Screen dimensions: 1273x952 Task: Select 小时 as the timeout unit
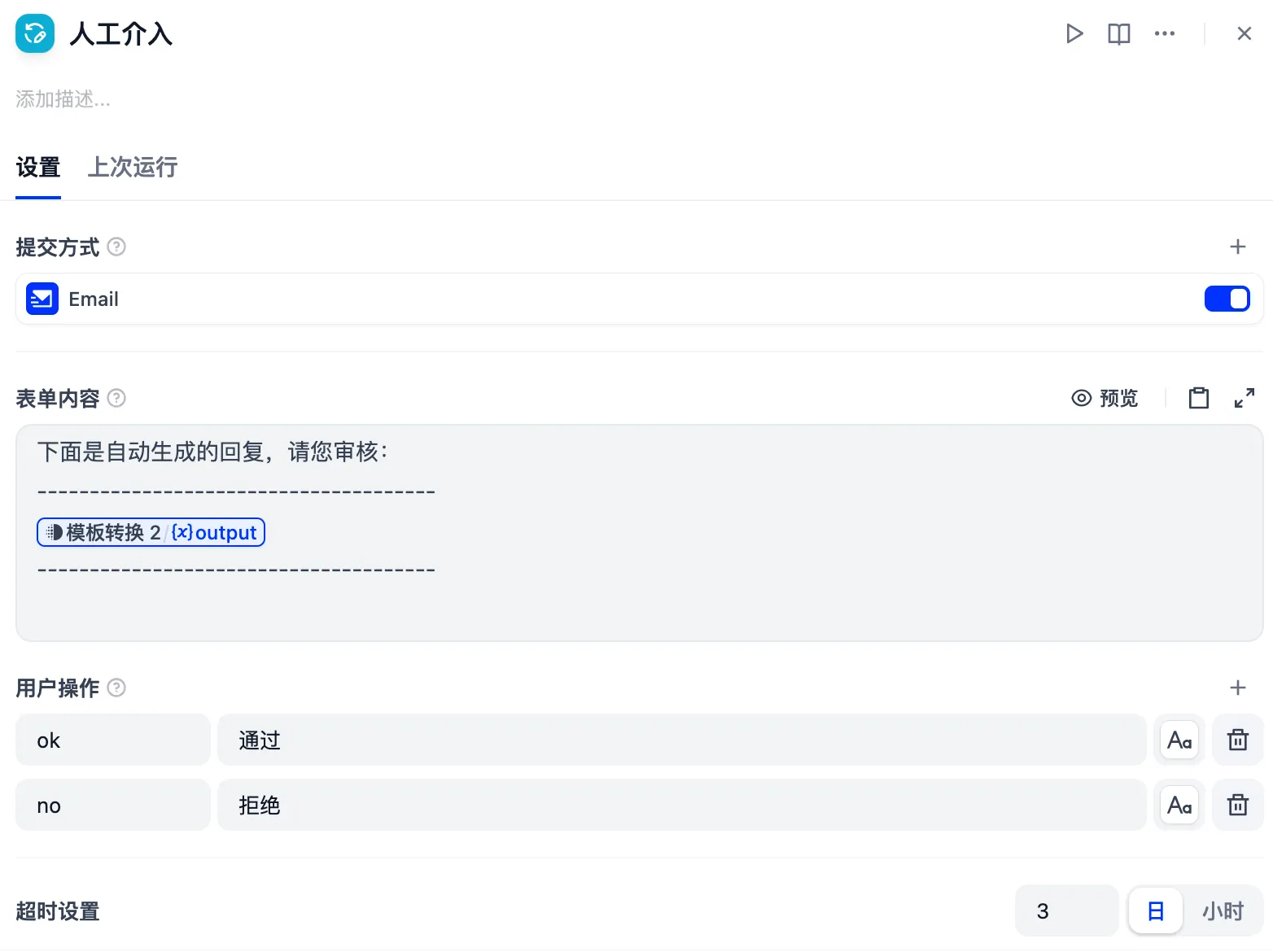point(1223,911)
